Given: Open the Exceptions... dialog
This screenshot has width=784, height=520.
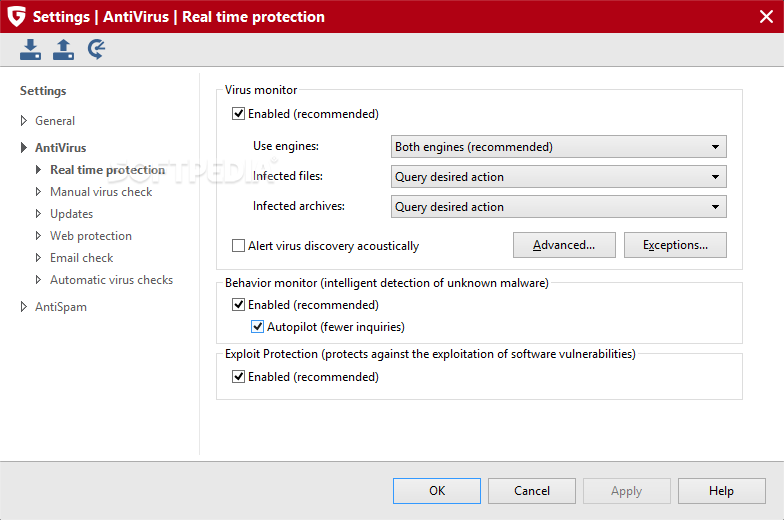Looking at the screenshot, I should [x=675, y=245].
